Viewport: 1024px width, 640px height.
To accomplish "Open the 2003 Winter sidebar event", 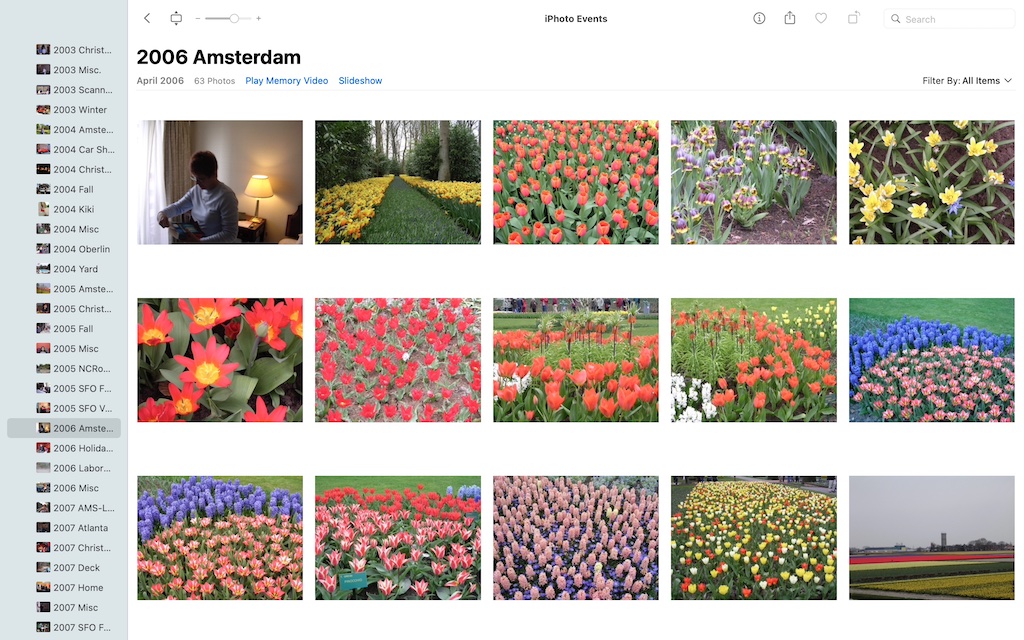I will point(79,110).
